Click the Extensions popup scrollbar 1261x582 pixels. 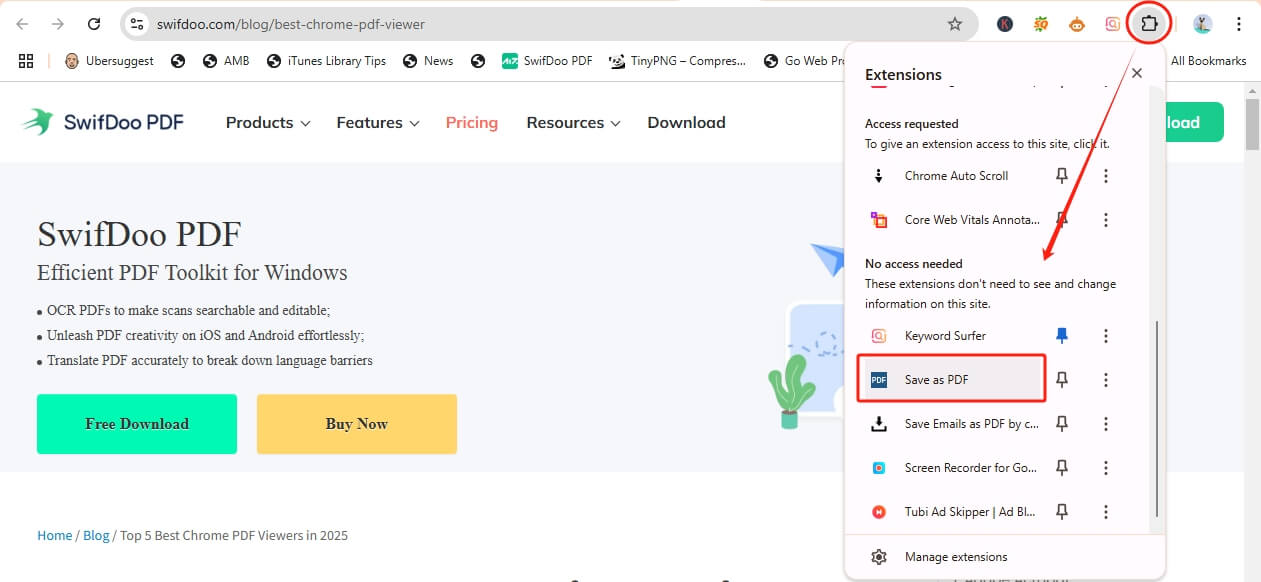pos(1157,419)
